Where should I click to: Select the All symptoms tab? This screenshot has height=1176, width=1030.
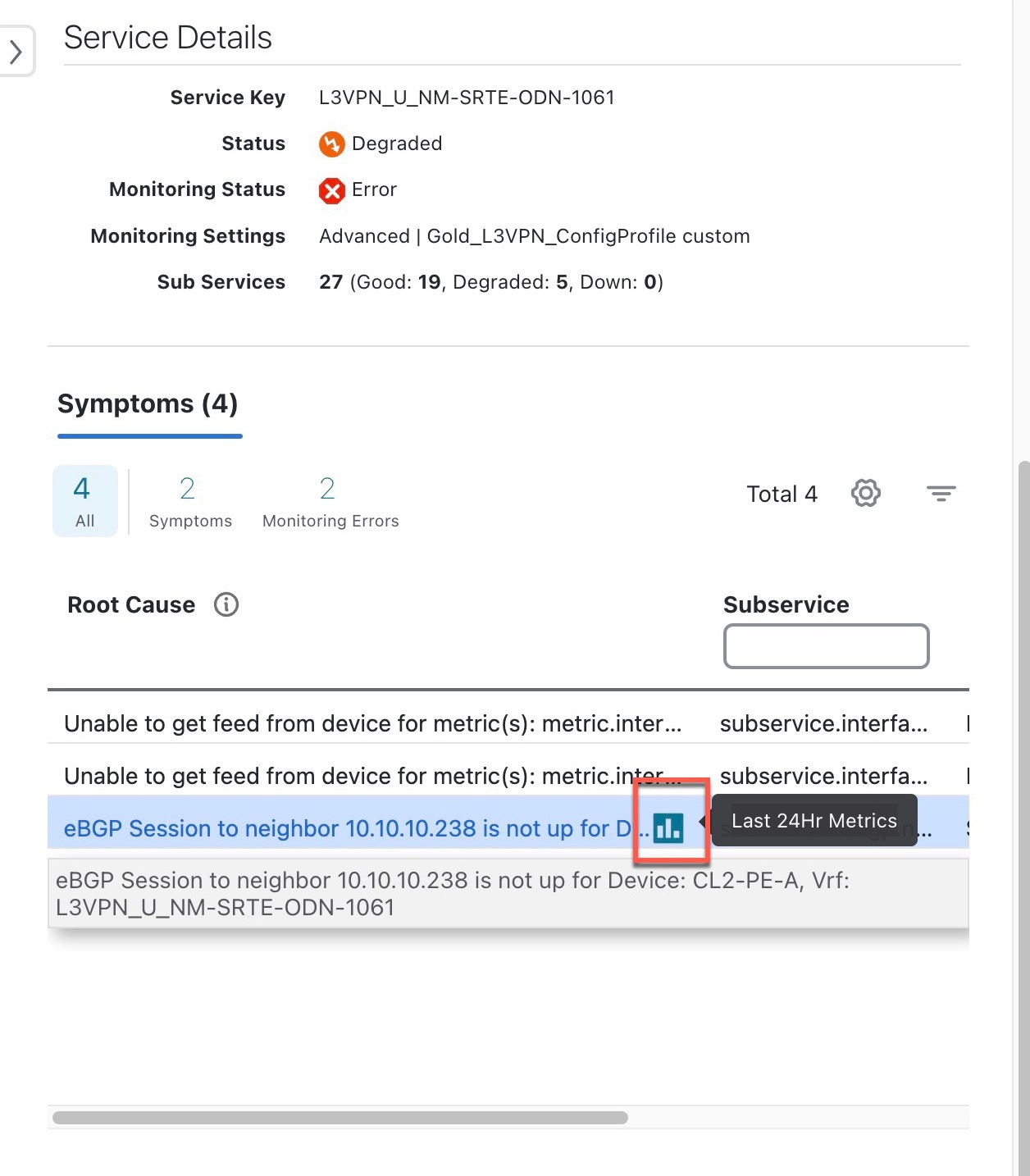click(84, 500)
